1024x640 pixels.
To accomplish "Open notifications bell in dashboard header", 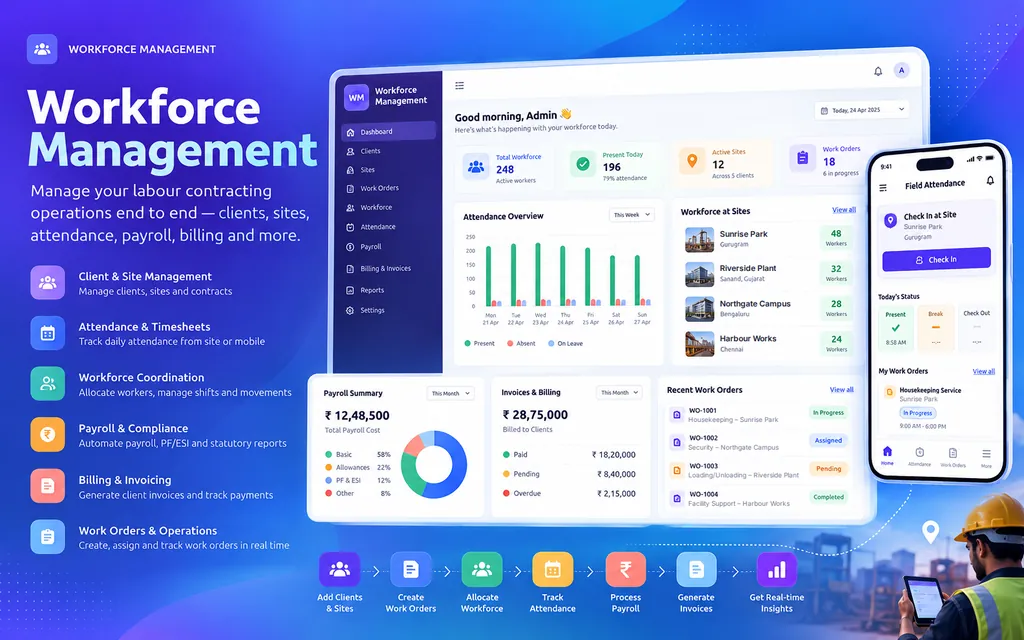I will (878, 71).
